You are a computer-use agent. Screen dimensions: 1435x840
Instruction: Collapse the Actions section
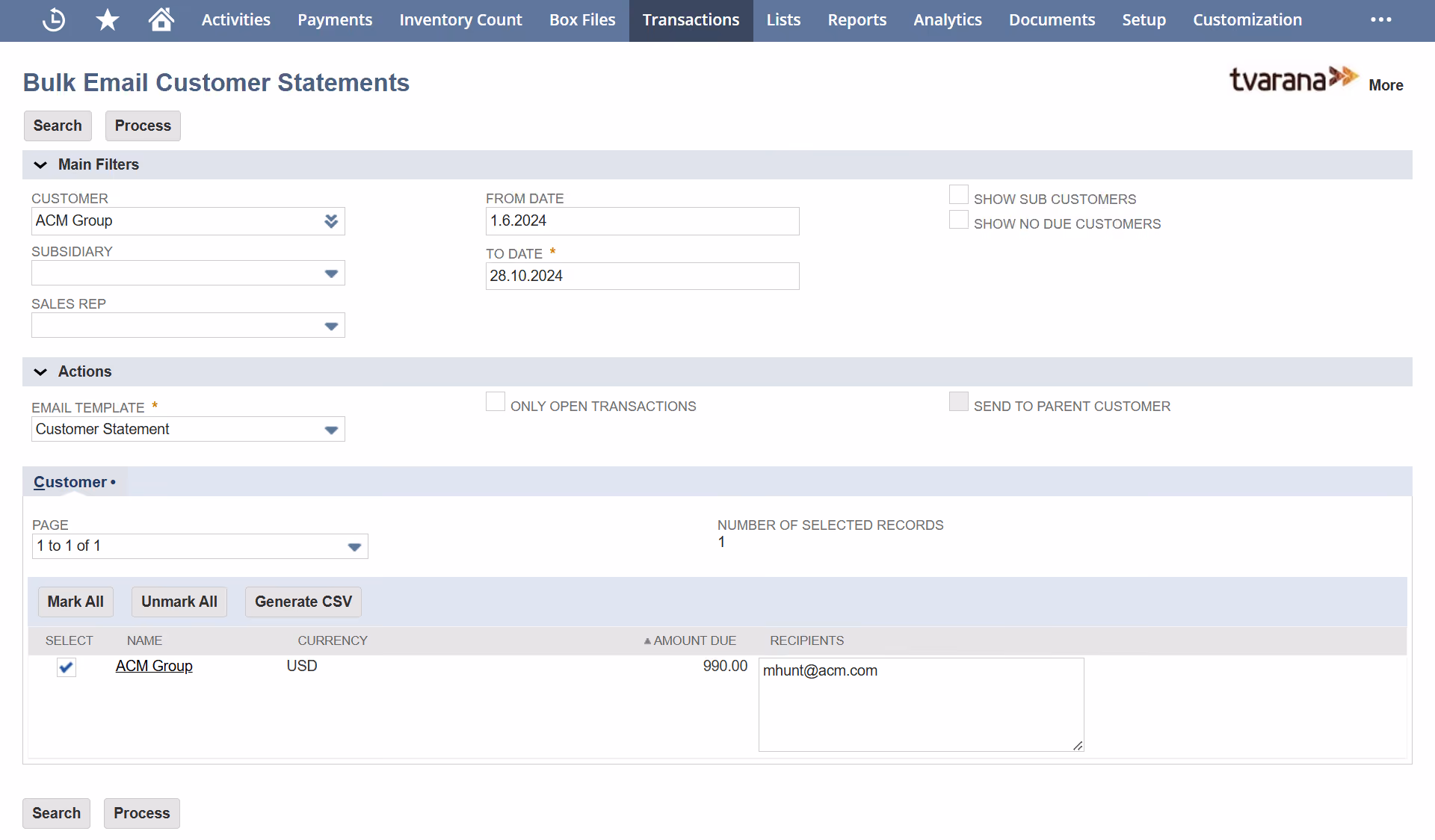coord(41,371)
